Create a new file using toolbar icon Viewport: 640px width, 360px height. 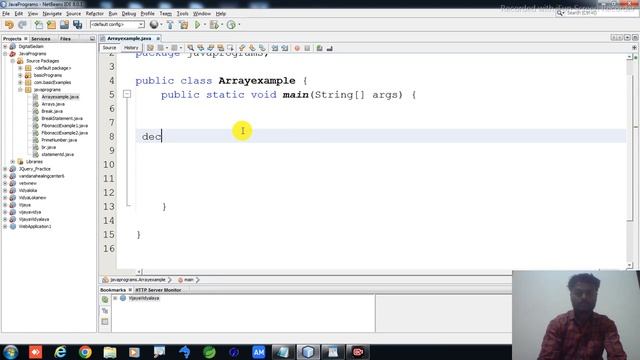click(x=38, y=24)
